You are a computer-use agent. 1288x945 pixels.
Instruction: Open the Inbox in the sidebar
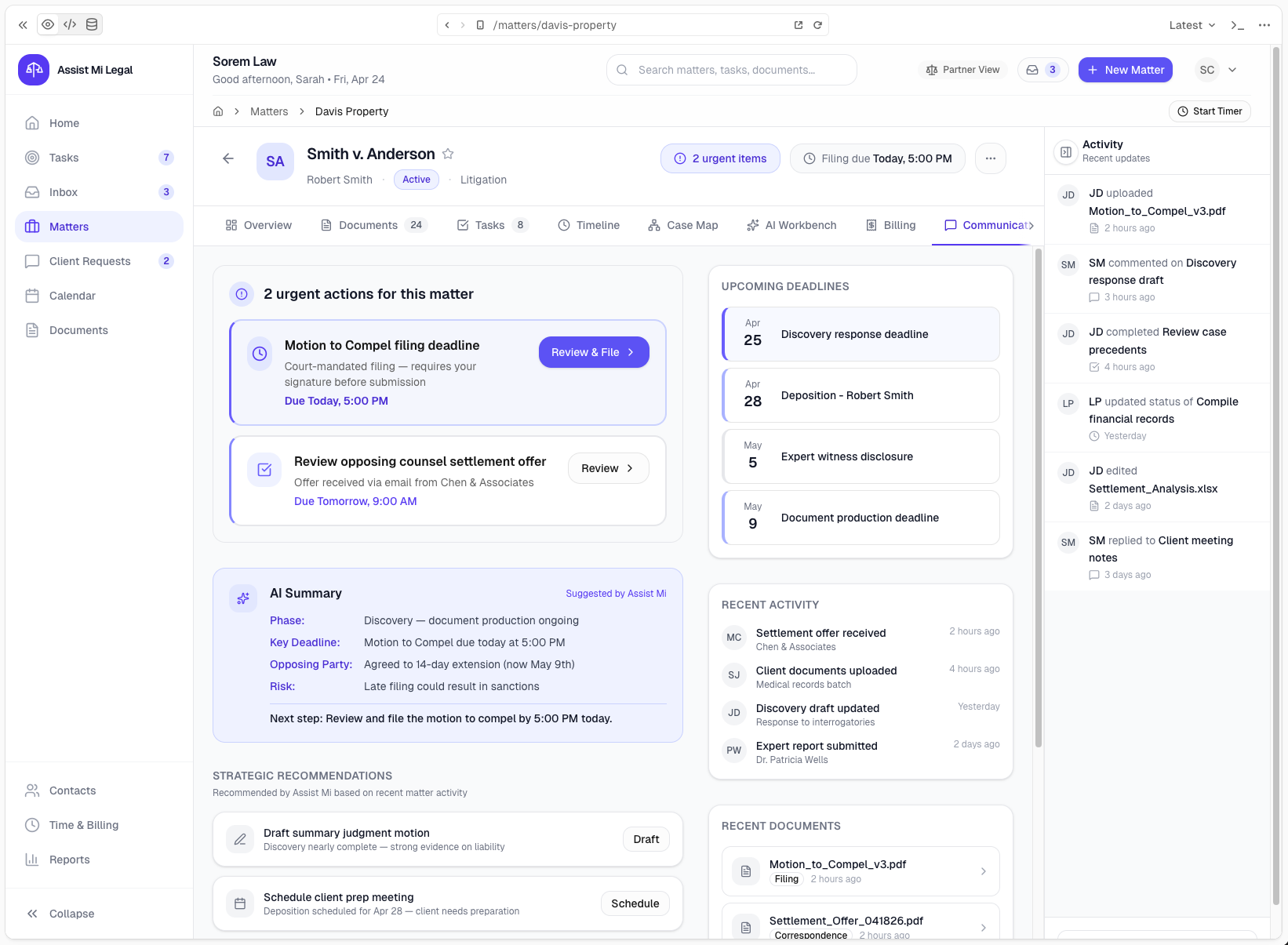(64, 192)
